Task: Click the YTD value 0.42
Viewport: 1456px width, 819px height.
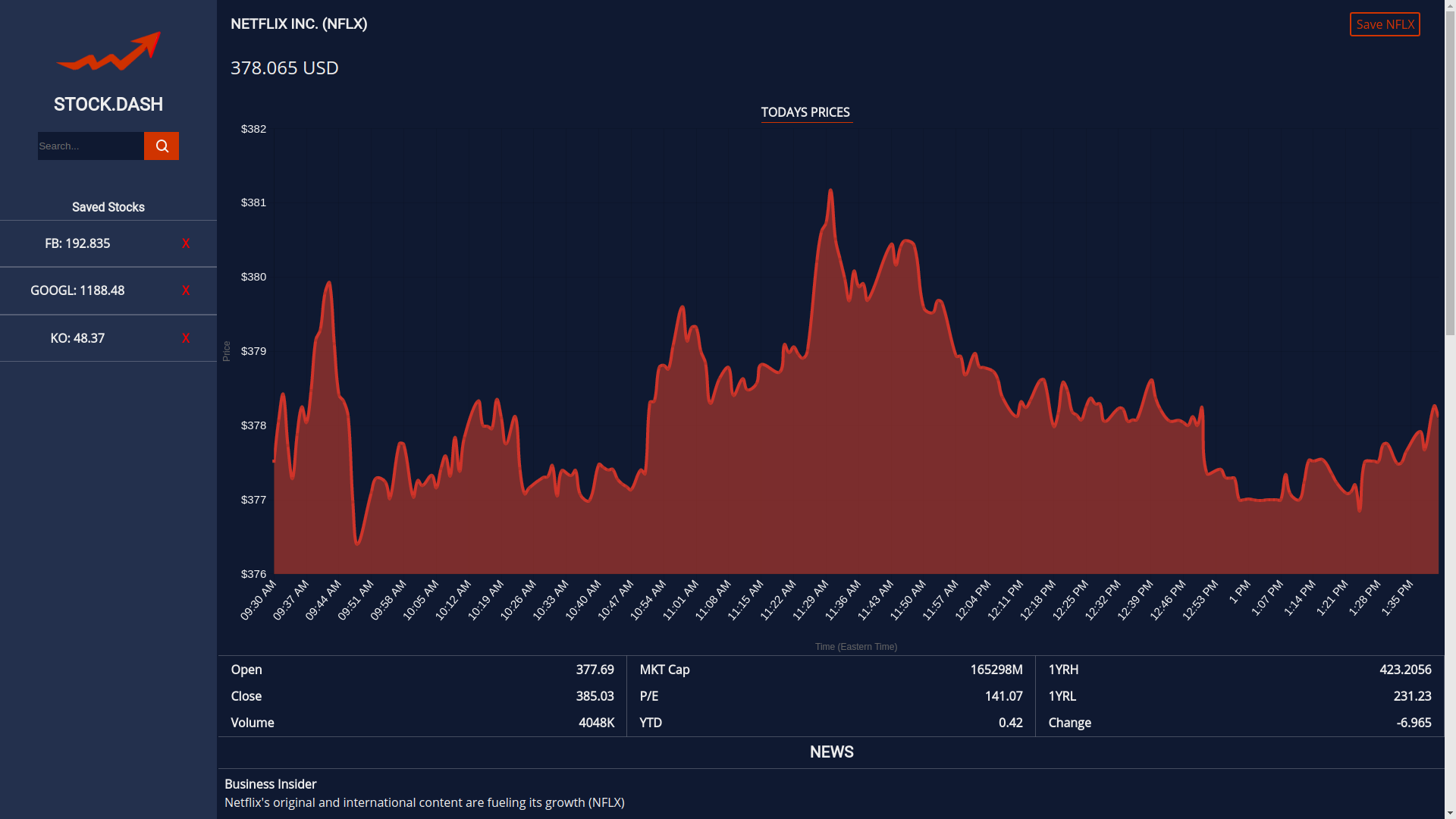Action: click(1010, 723)
